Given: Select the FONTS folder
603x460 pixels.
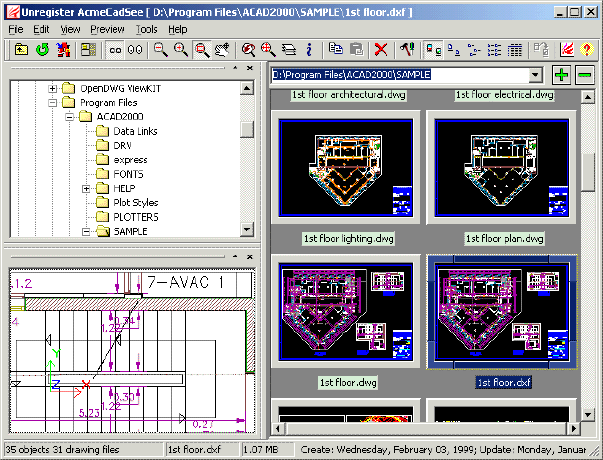Looking at the screenshot, I should tap(128, 174).
